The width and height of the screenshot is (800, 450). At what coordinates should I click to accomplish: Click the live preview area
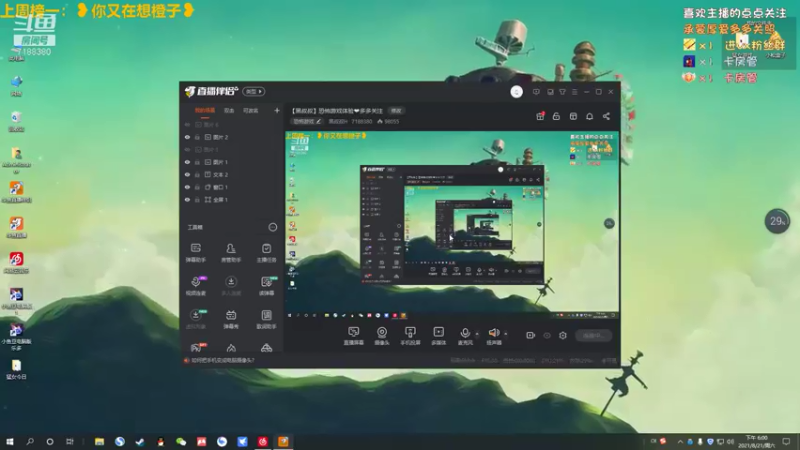(452, 226)
